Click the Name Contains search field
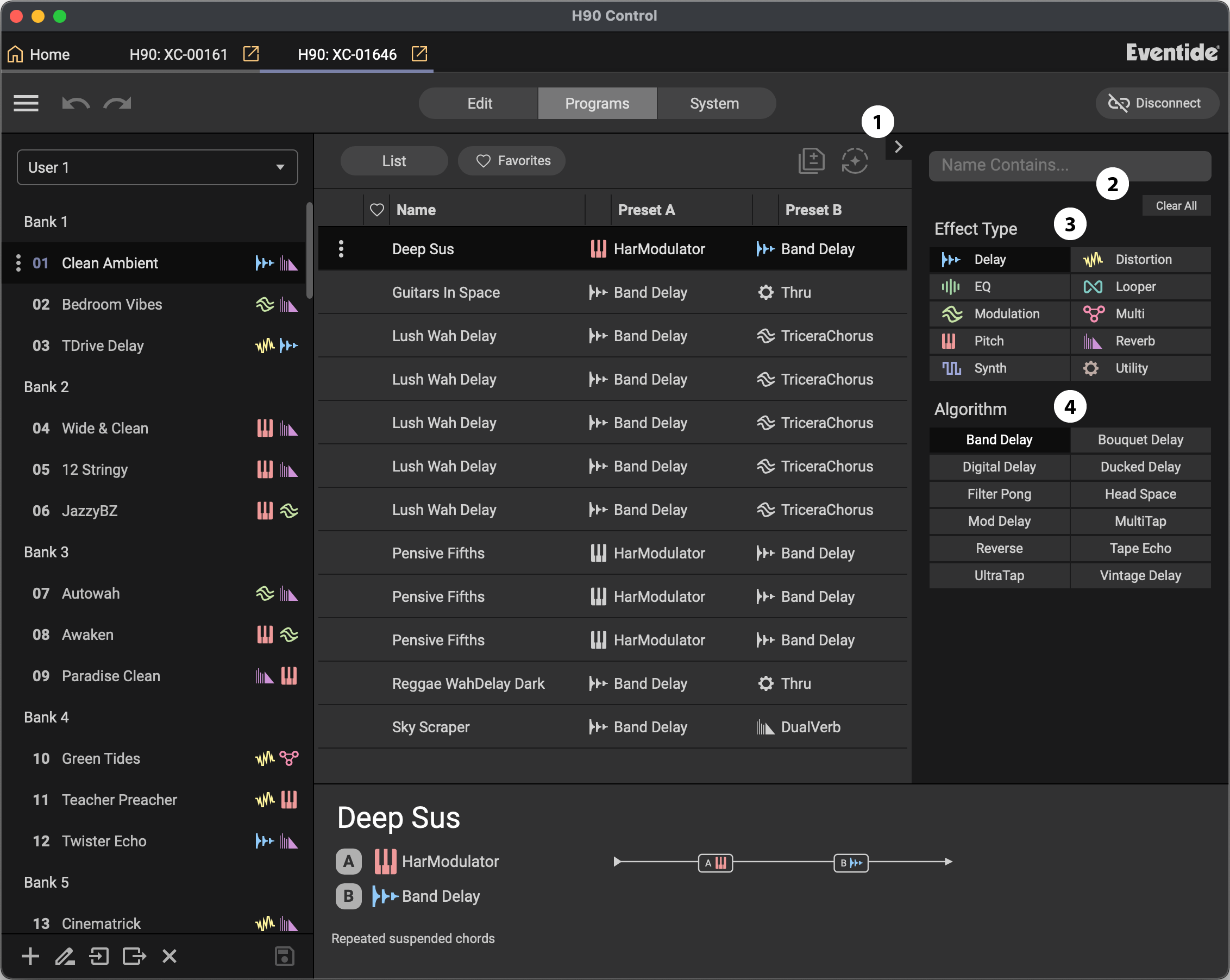This screenshot has width=1230, height=980. (x=1070, y=166)
